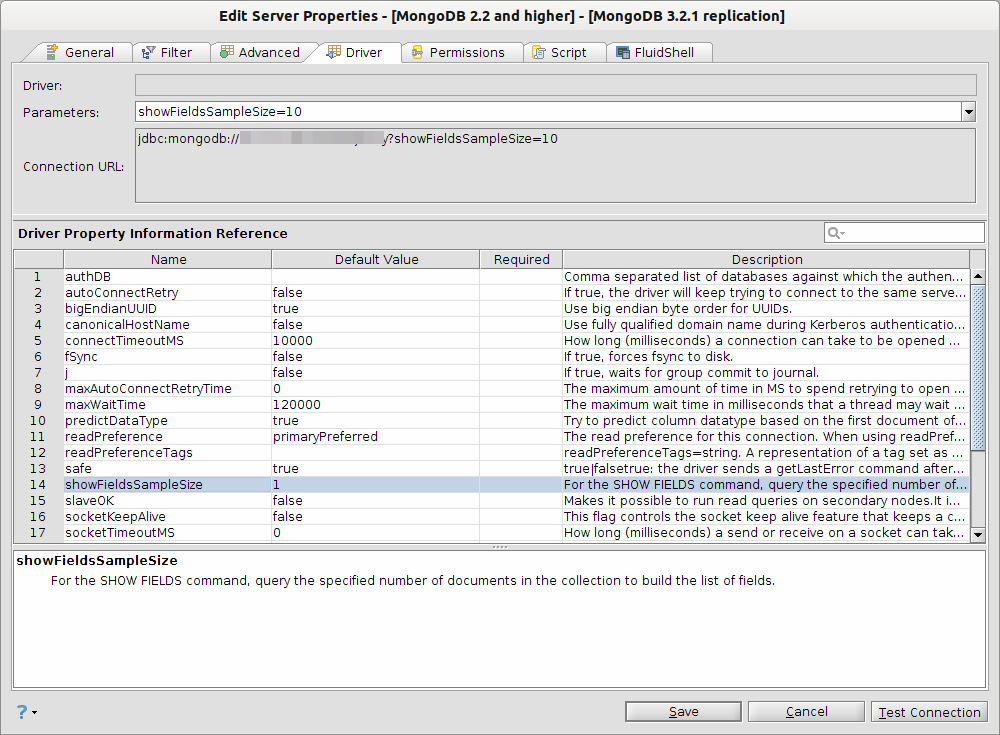The image size is (1000, 735).
Task: Click the 120000 default value cell
Action: coord(376,404)
